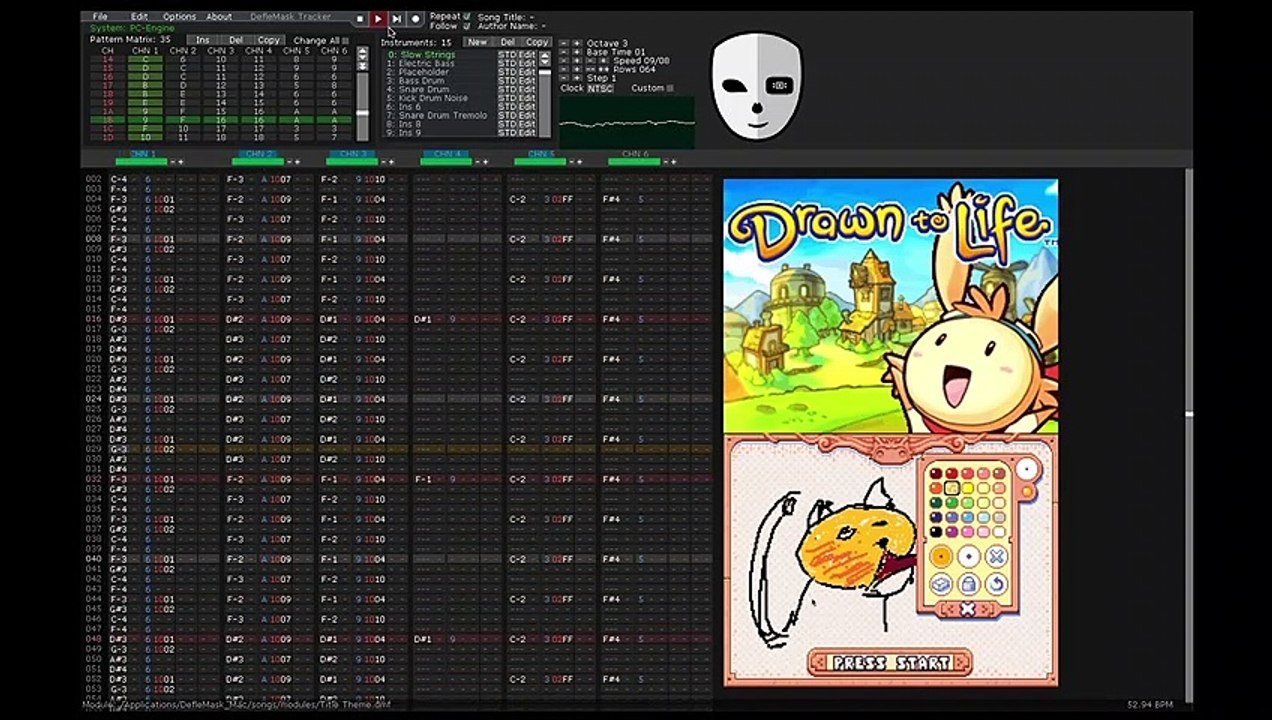Toggle CHN 5 green mute bar

click(x=540, y=162)
